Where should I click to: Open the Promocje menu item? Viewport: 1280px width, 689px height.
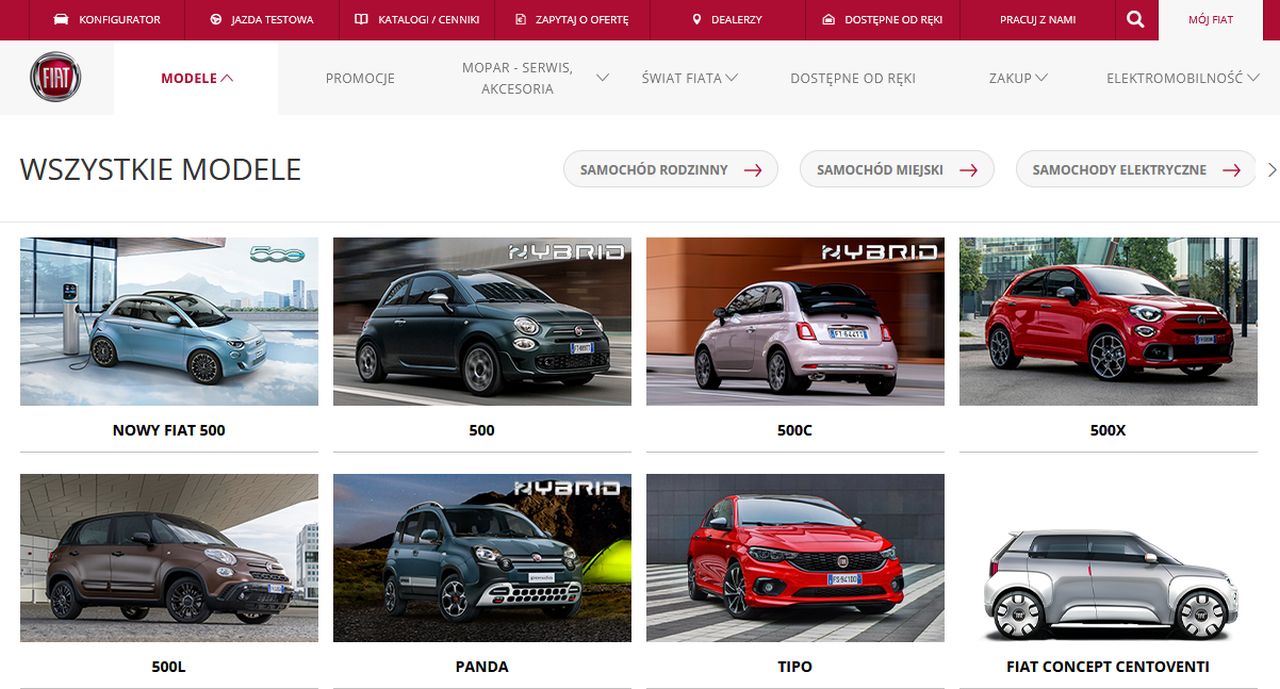tap(360, 78)
